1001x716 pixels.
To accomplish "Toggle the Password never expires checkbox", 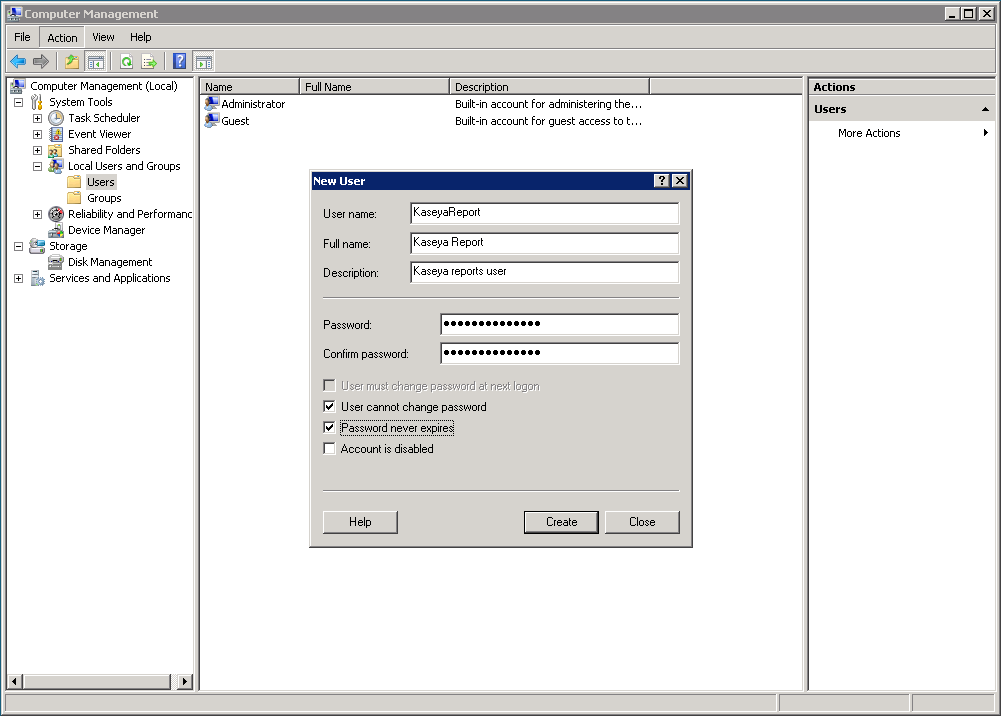I will coord(329,428).
